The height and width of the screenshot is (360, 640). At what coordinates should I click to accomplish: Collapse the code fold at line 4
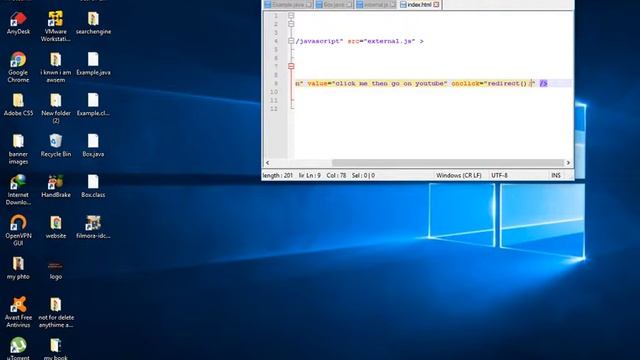291,41
